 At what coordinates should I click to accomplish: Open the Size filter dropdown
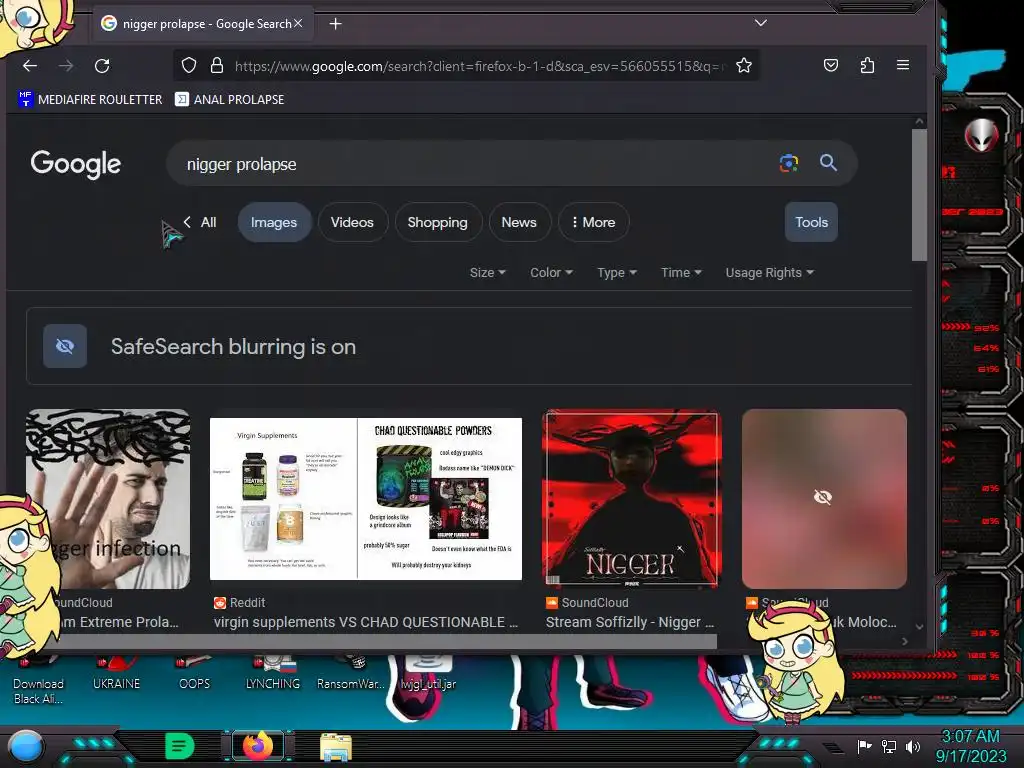(487, 272)
